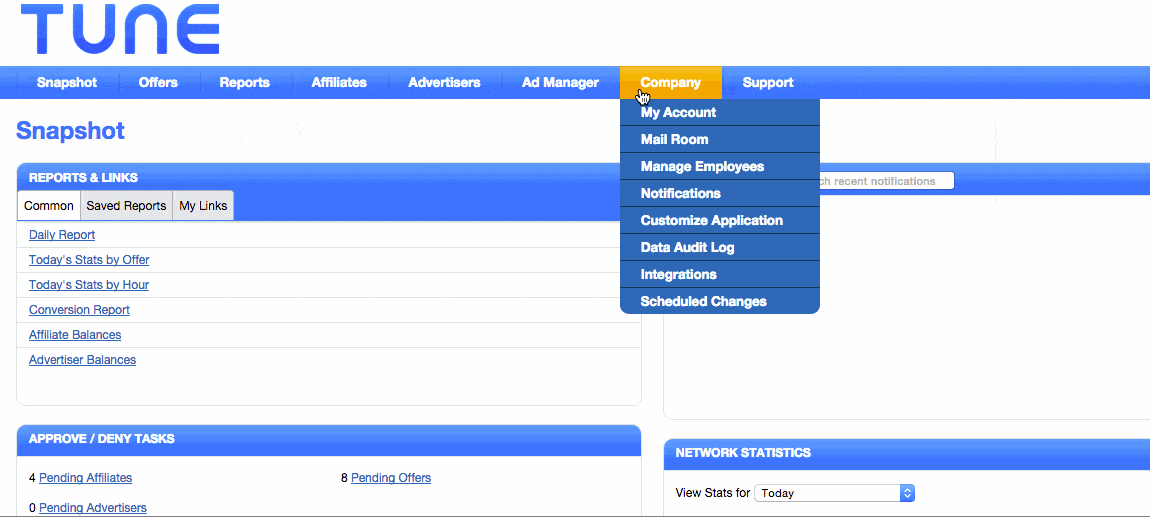This screenshot has width=1150, height=517.
Task: Open Mail Room from the dropdown
Action: click(674, 140)
